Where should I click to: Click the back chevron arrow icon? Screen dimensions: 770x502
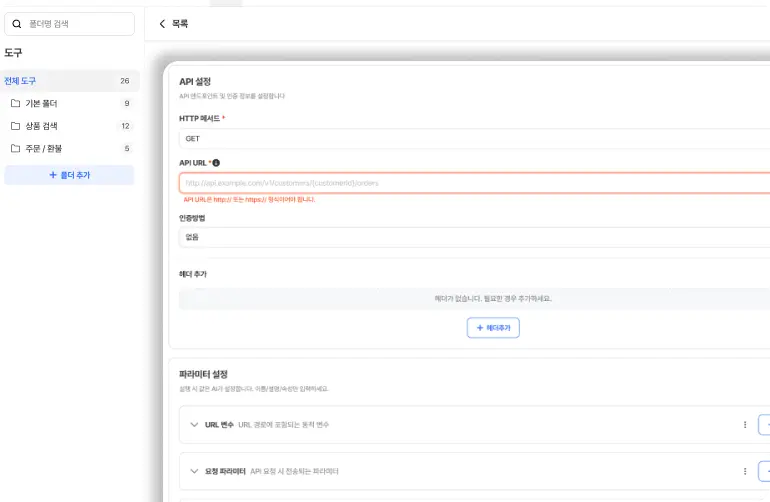(162, 24)
